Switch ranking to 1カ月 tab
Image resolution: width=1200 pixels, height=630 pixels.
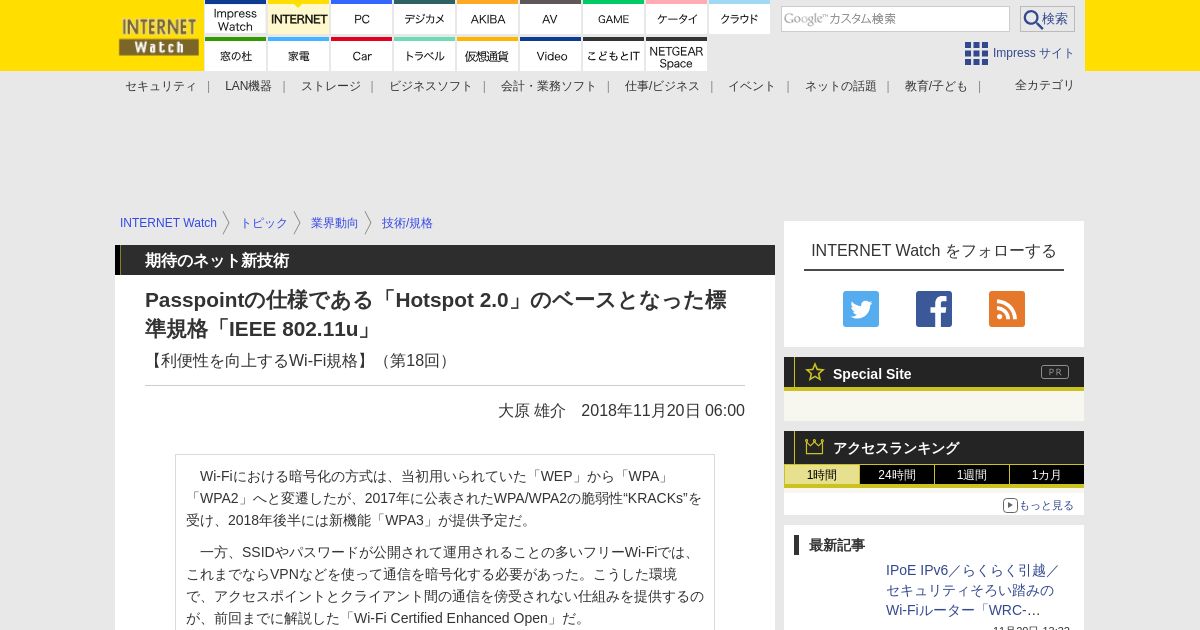(x=1047, y=475)
